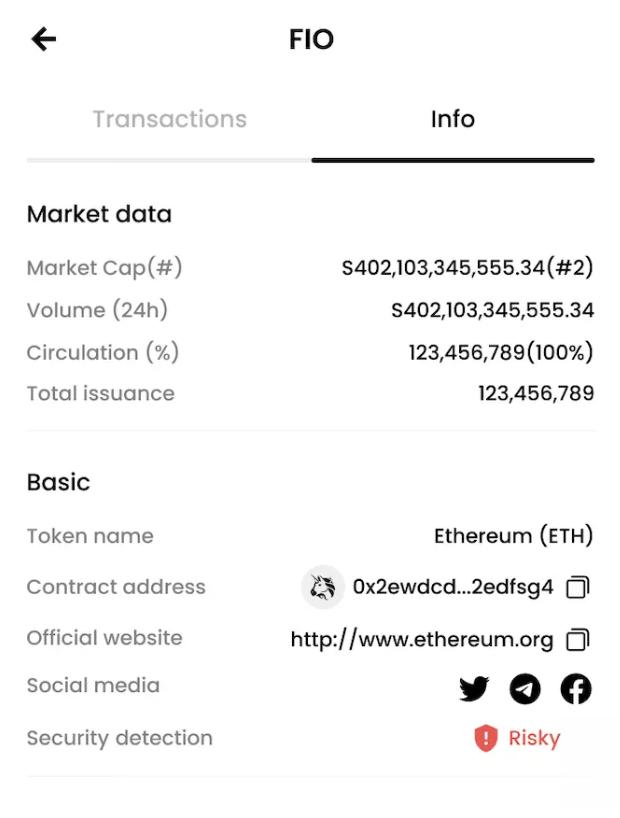Open the Telegram social media link
Viewport: 620px width, 818px height.
click(525, 689)
